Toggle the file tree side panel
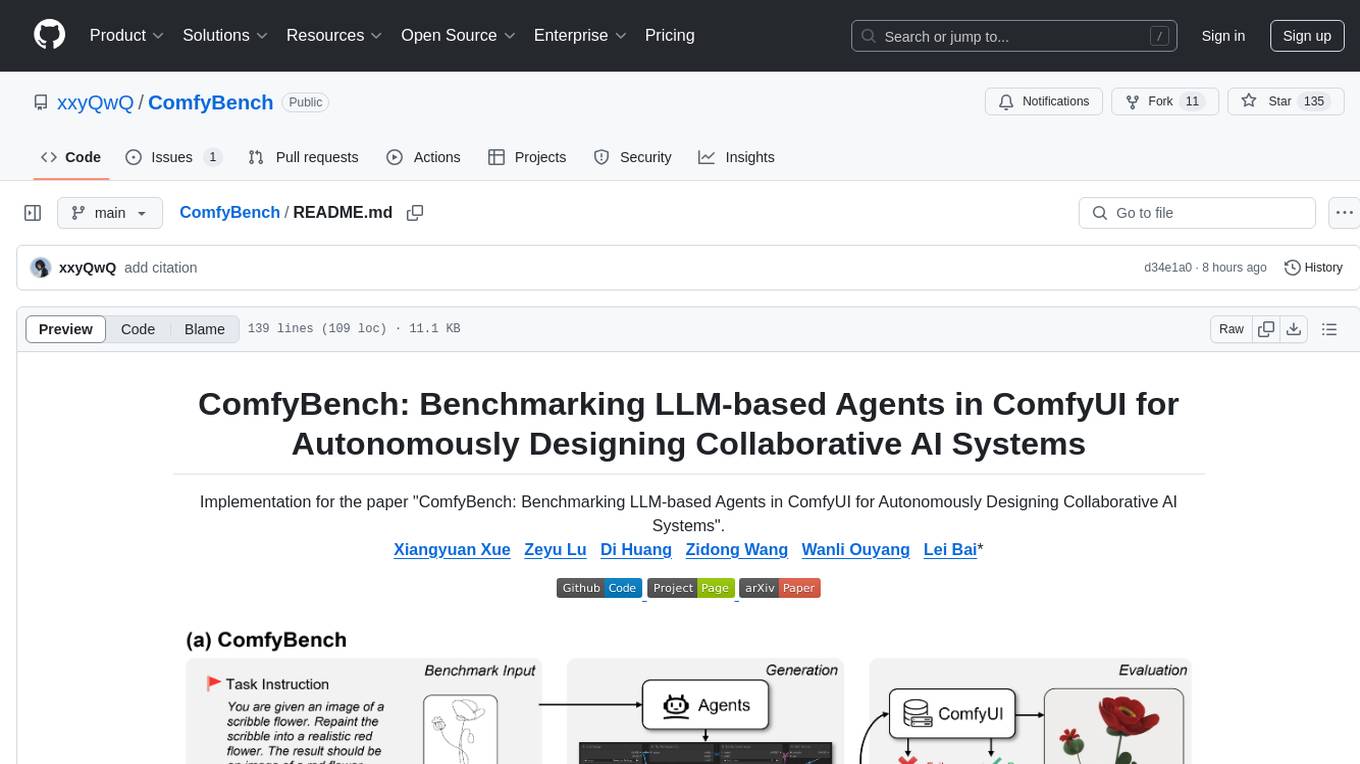 33,213
